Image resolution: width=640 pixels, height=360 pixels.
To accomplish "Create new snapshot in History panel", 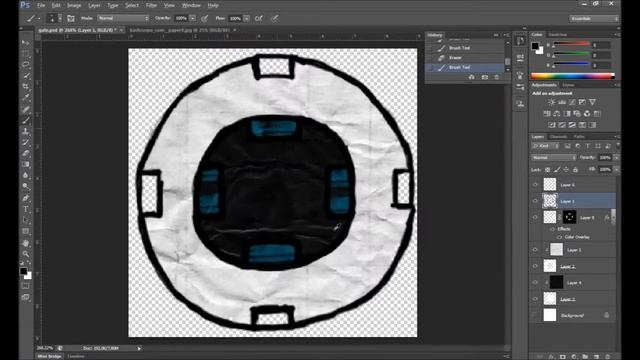I will [x=484, y=77].
